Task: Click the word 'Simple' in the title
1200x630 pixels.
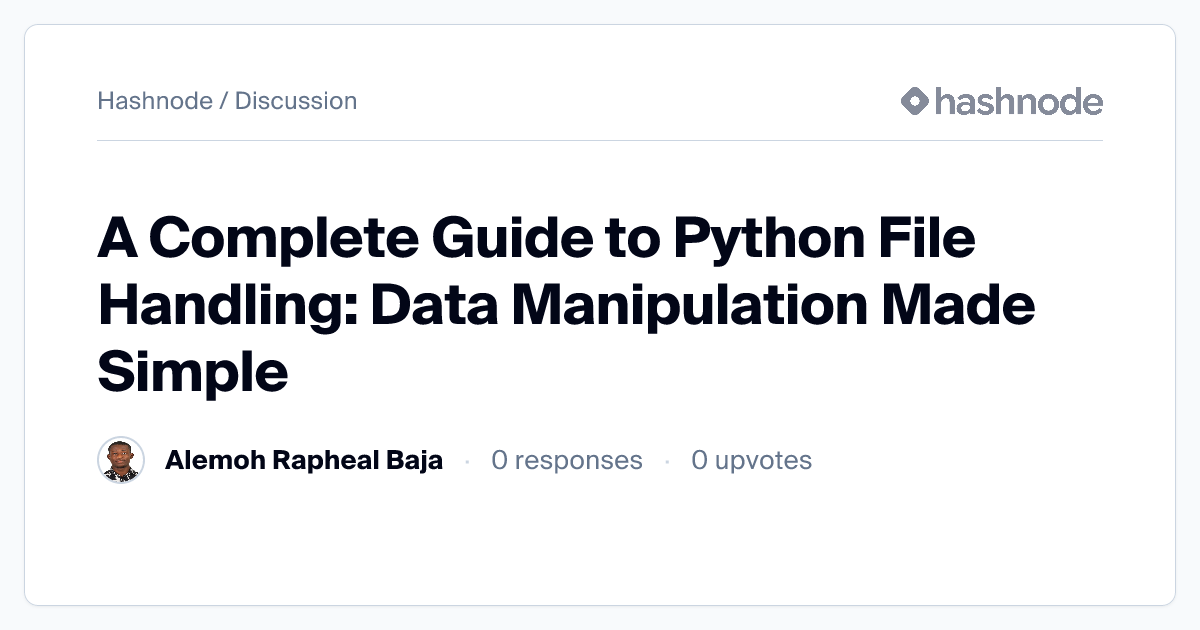Action: pyautogui.click(x=193, y=372)
